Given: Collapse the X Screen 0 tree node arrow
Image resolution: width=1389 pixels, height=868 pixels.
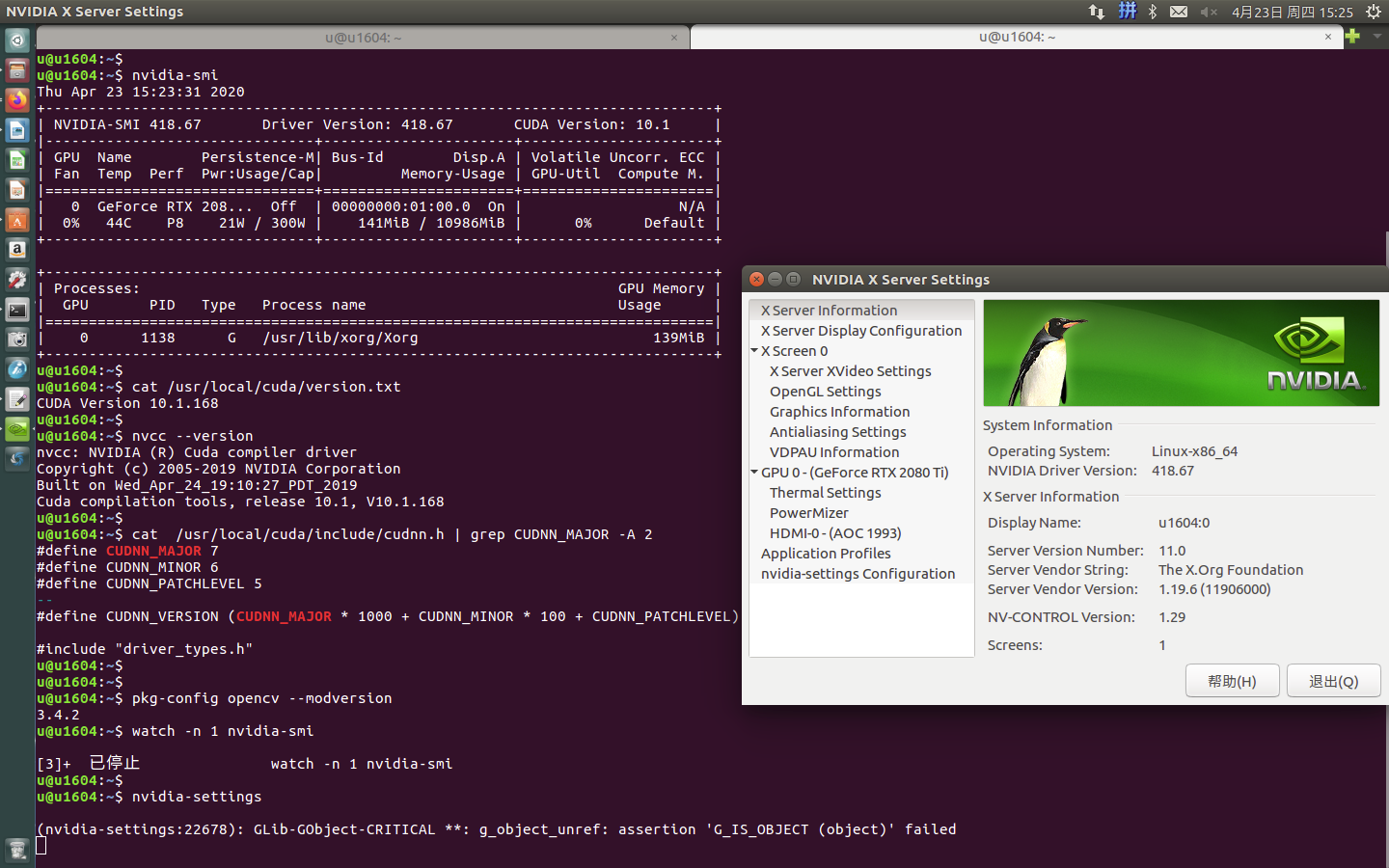Looking at the screenshot, I should coord(754,351).
